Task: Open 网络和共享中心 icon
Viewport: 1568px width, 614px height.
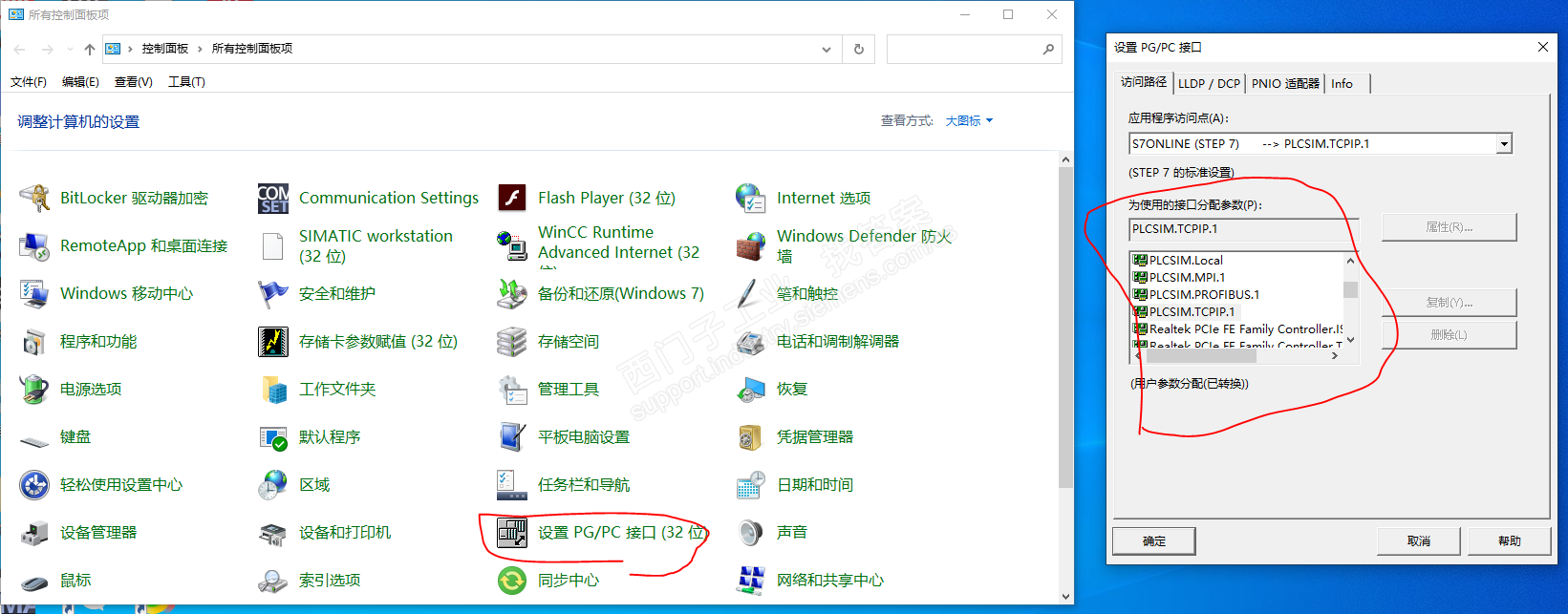Action: click(x=751, y=580)
